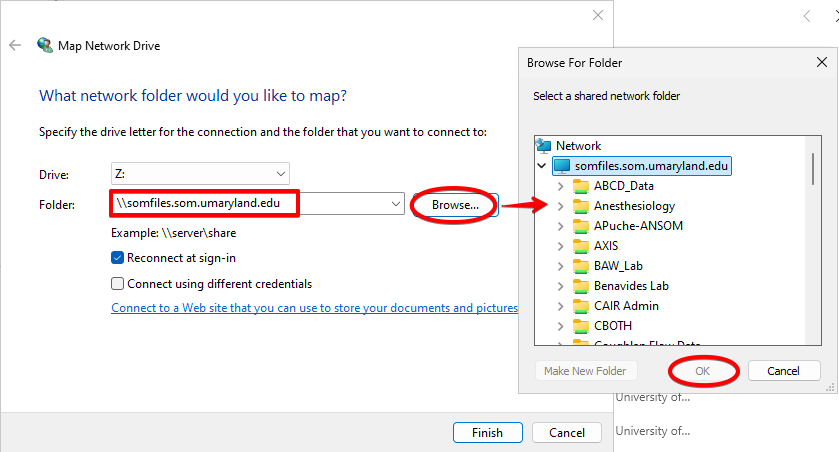Screen dimensions: 839x452
Task: Expand the Benavides Lab folder
Action: click(x=561, y=286)
